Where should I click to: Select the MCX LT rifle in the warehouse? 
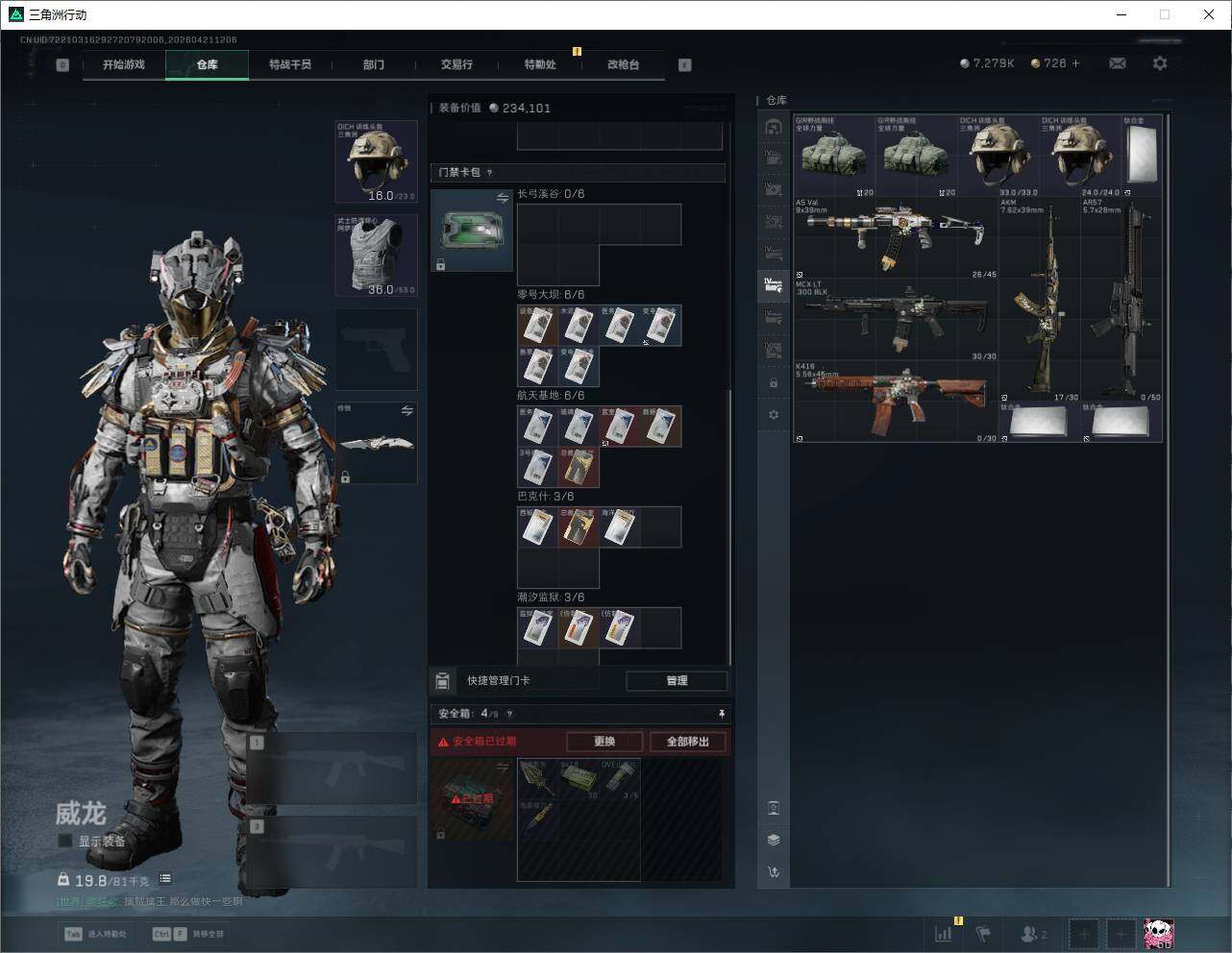pyautogui.click(x=896, y=320)
